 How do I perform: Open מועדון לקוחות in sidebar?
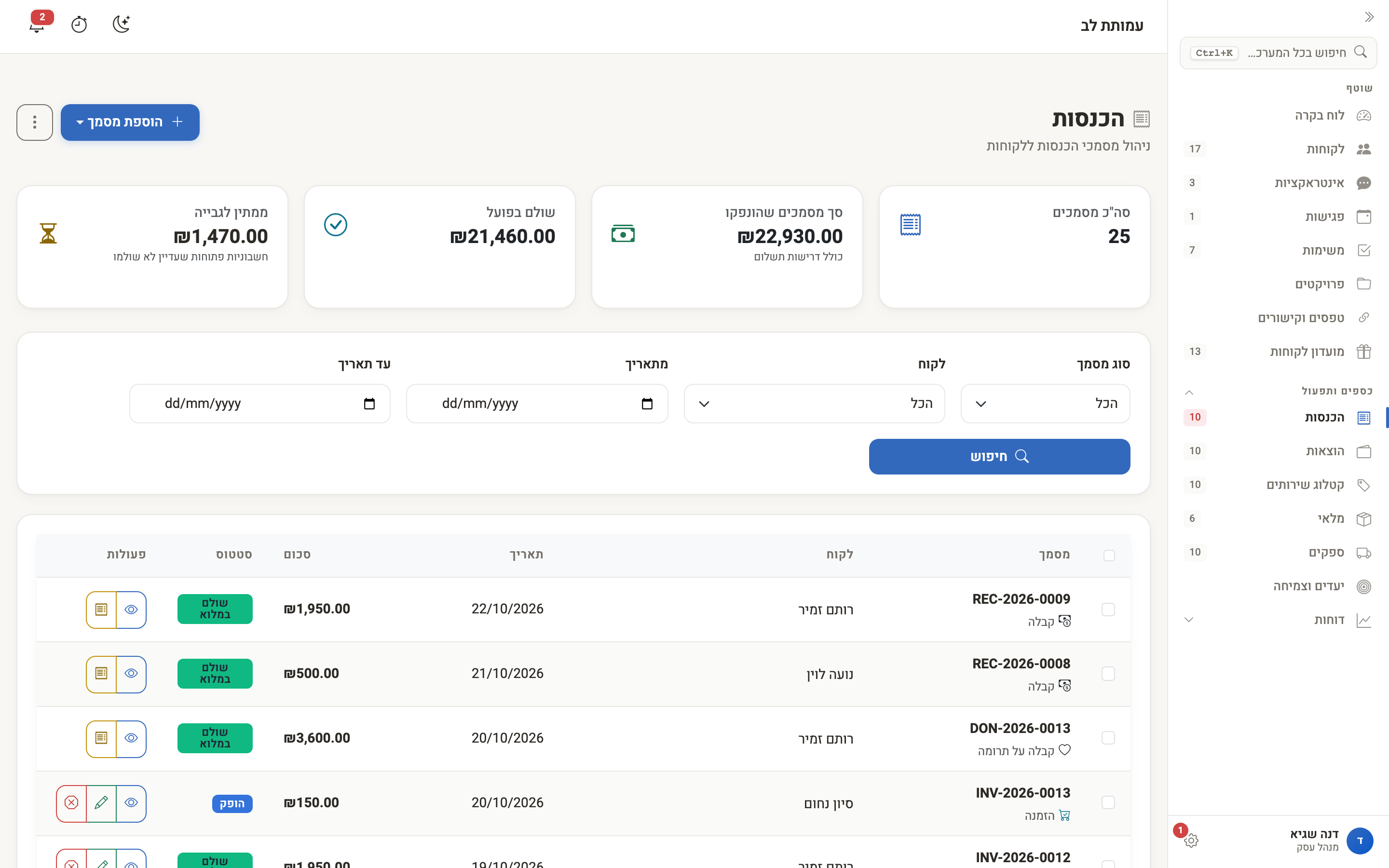(x=1278, y=352)
